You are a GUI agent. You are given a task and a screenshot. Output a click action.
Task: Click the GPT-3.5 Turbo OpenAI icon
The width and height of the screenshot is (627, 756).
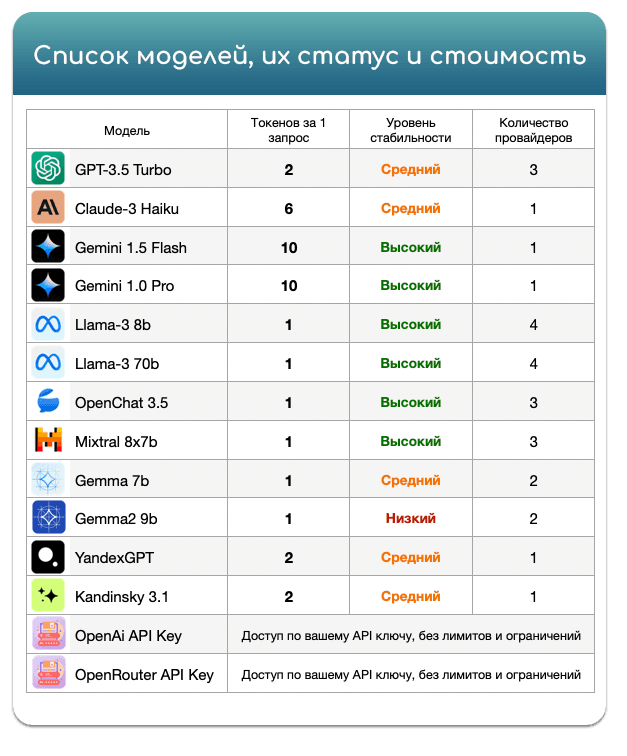(48, 169)
